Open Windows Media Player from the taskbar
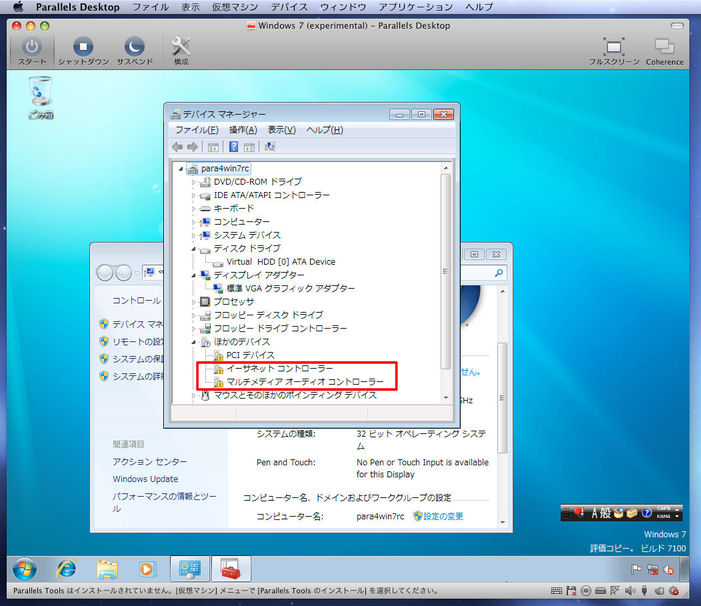 click(x=148, y=568)
